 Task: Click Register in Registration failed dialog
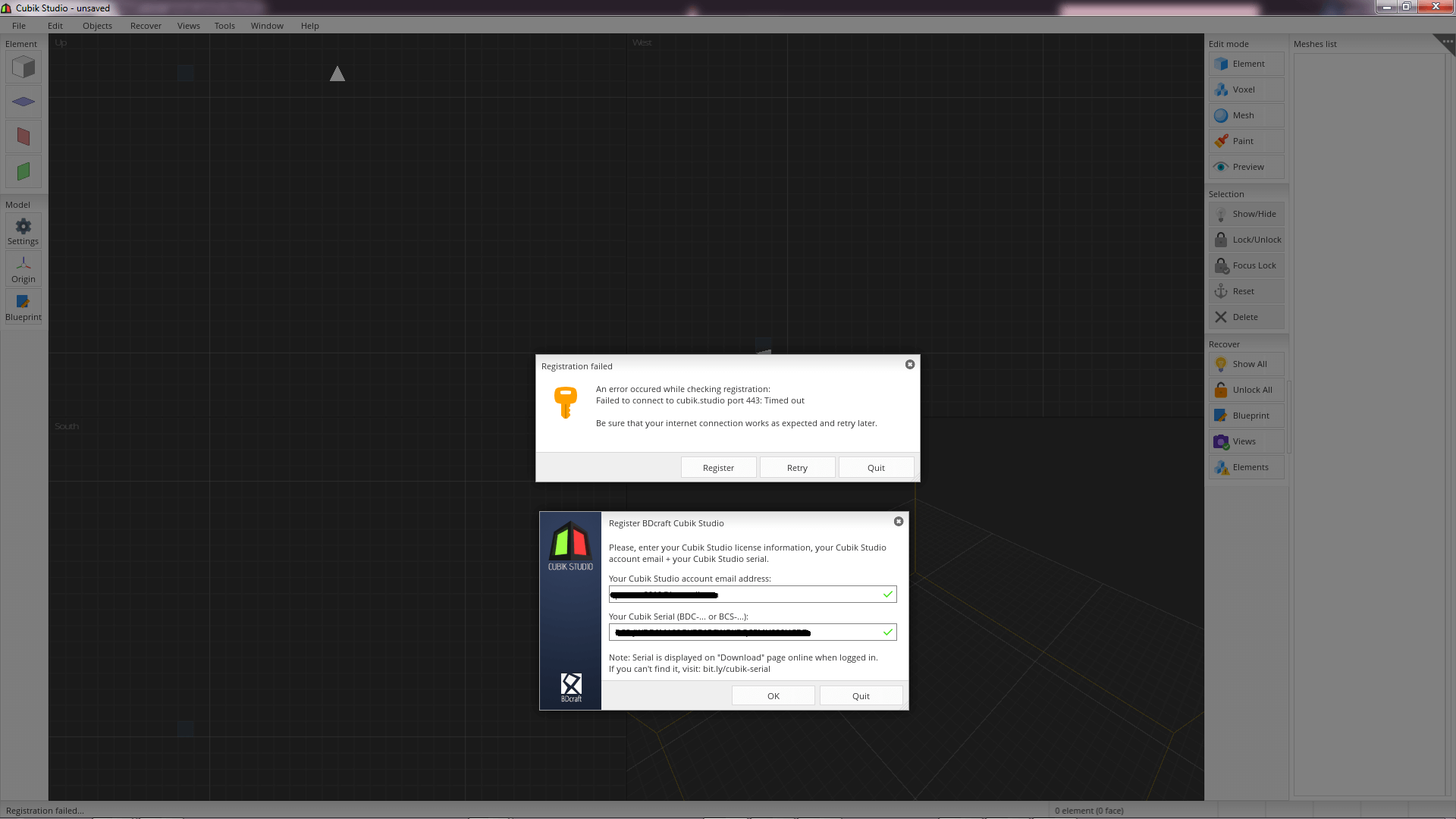(x=718, y=468)
